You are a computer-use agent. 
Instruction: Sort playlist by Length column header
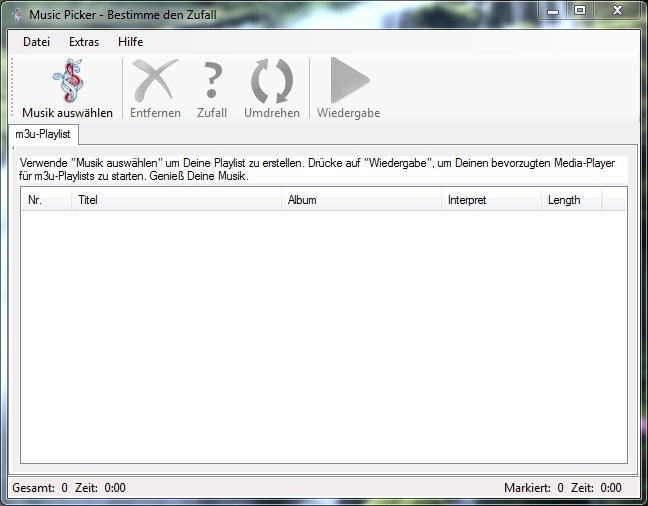(x=571, y=200)
